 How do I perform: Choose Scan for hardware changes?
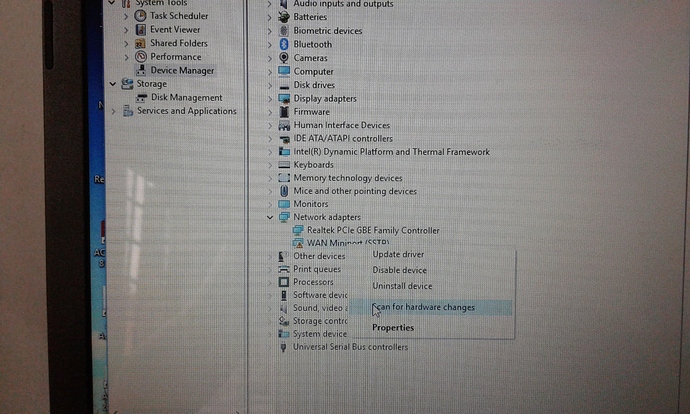(431, 307)
